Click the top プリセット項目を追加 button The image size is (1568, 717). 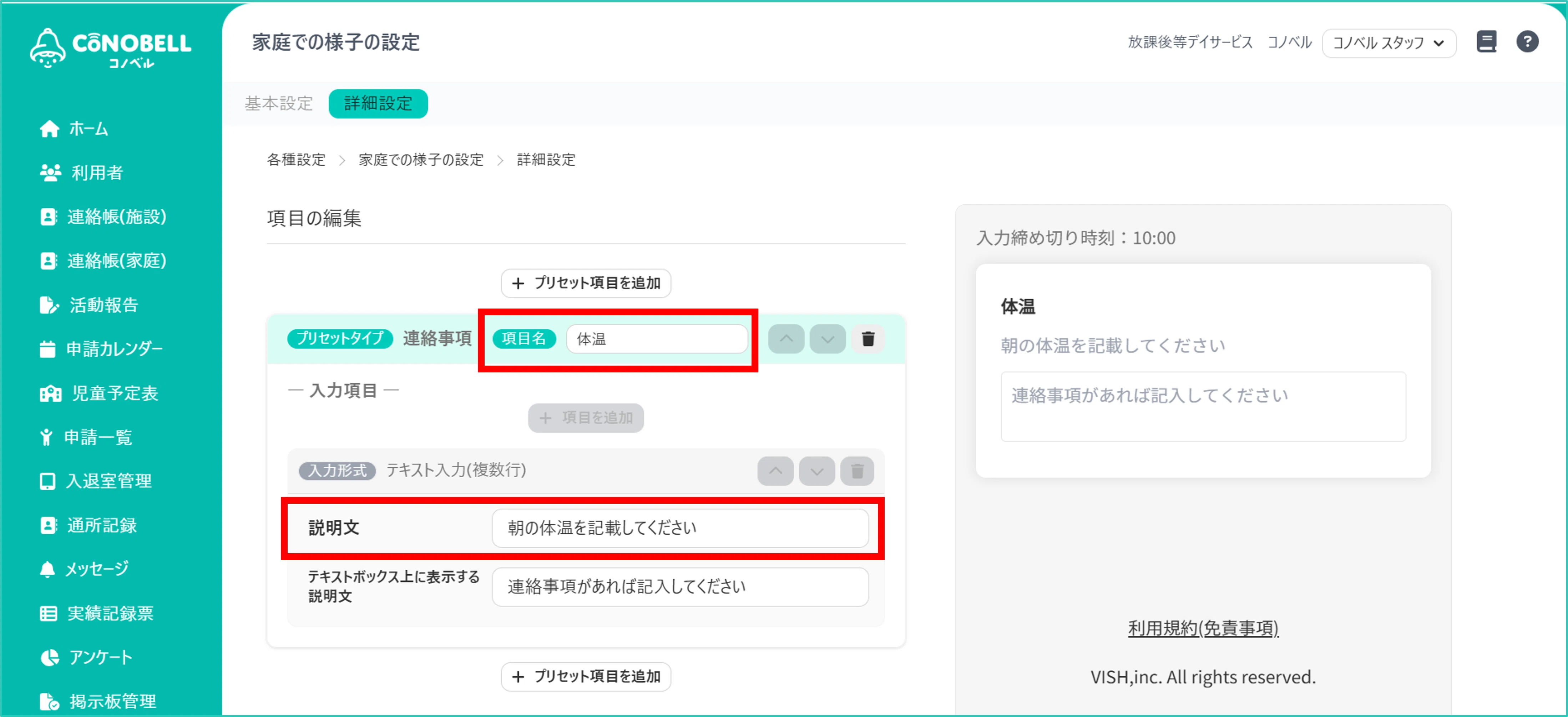pyautogui.click(x=586, y=283)
